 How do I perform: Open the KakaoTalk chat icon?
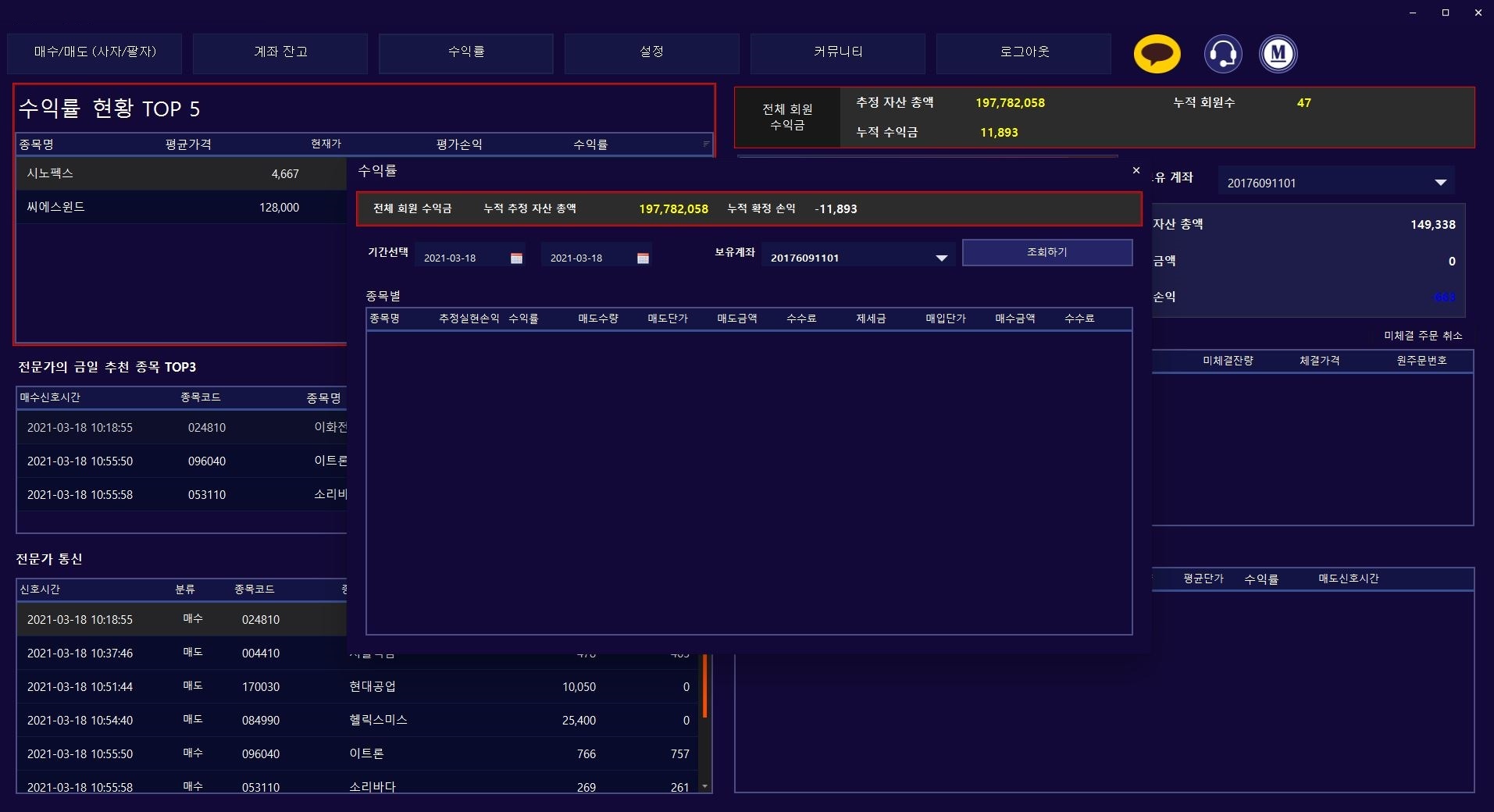[x=1157, y=54]
